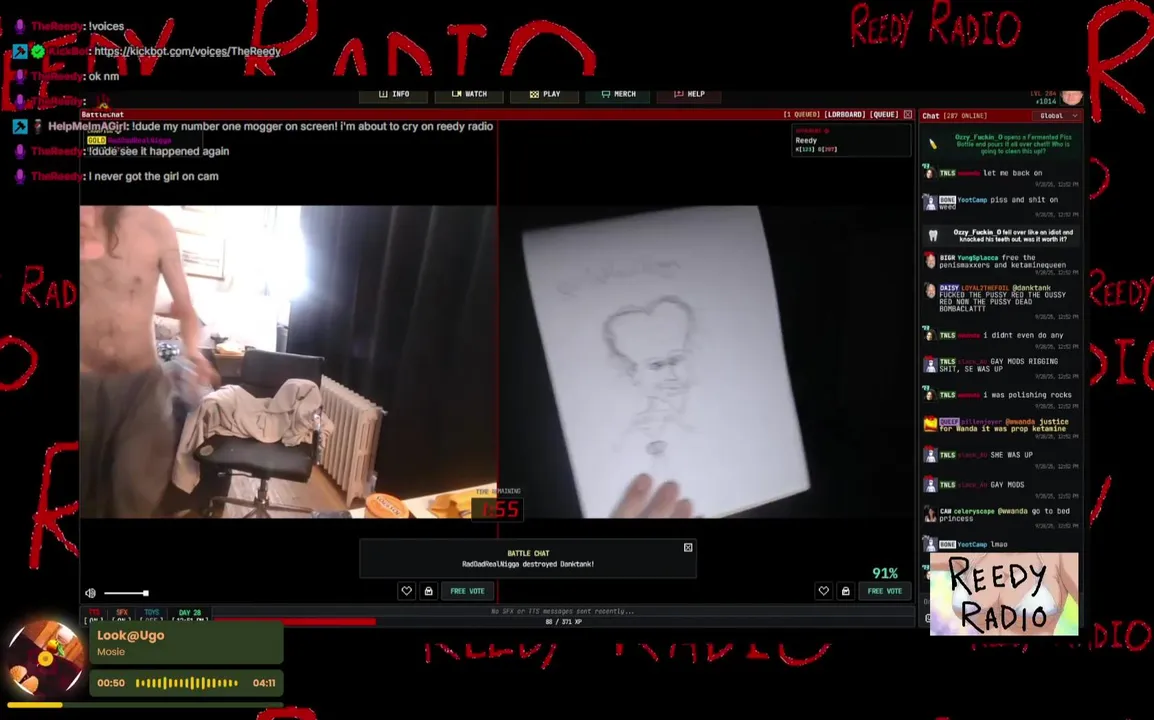
Task: Toggle the TOYS setting
Action: coord(152,615)
